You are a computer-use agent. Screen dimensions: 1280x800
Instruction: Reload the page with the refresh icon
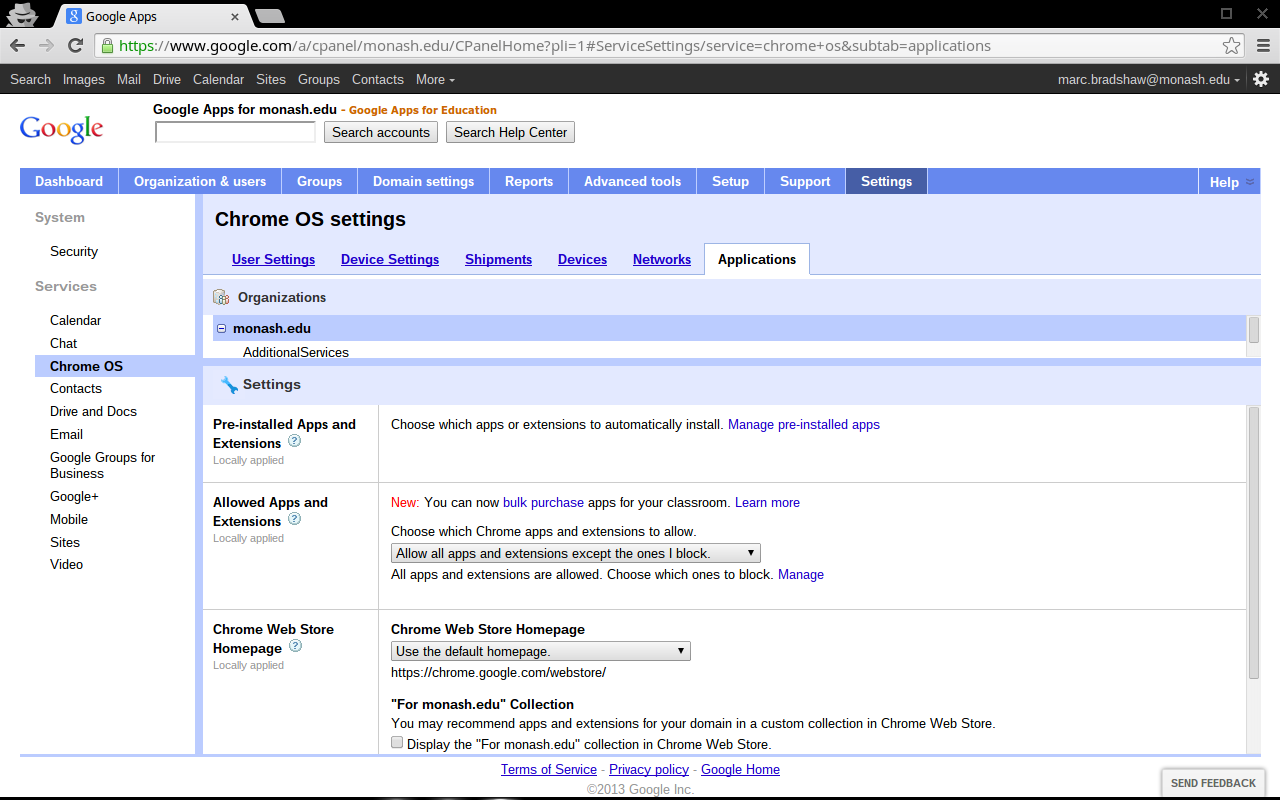[75, 46]
